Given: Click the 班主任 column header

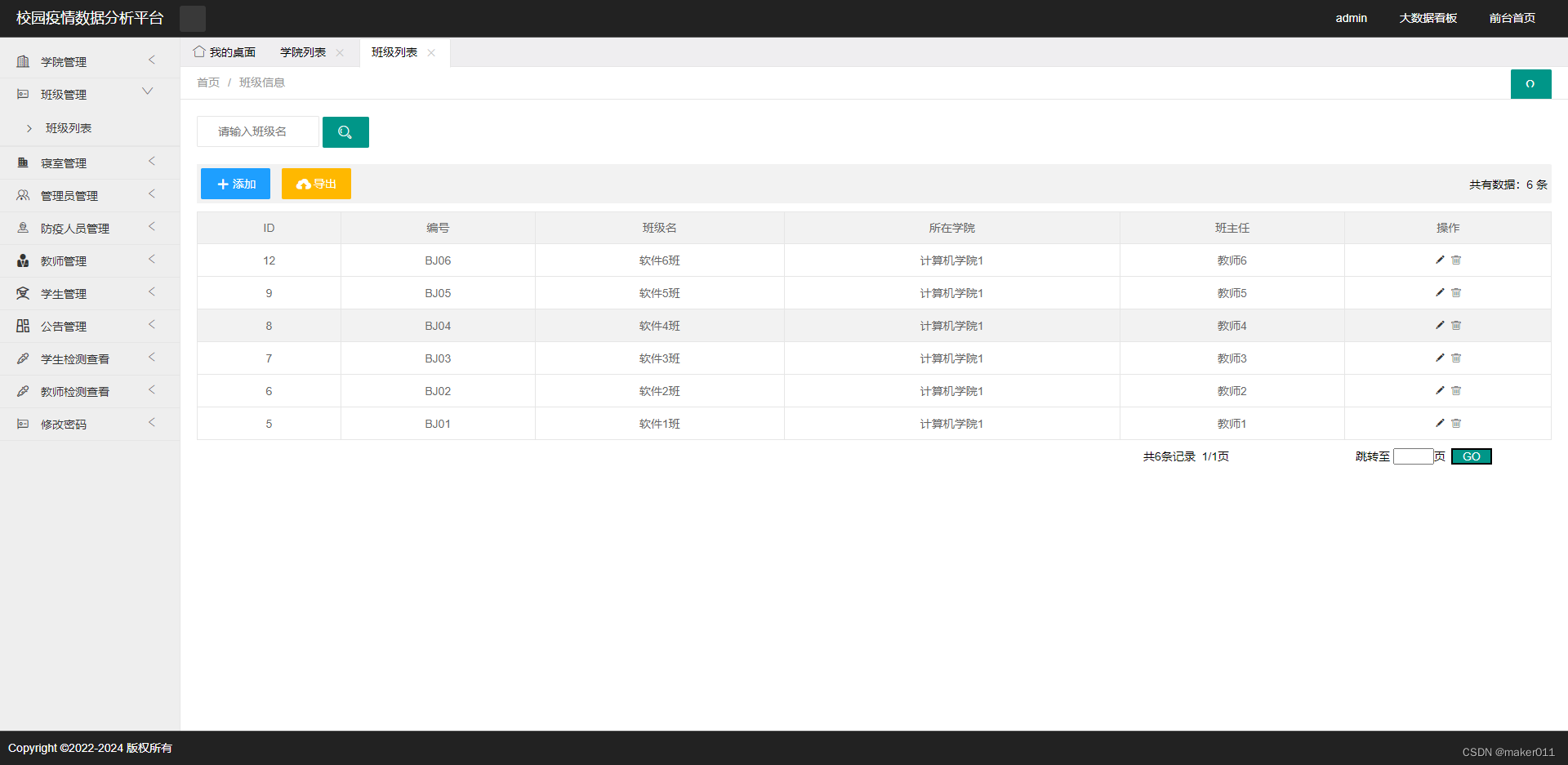Looking at the screenshot, I should [1232, 228].
